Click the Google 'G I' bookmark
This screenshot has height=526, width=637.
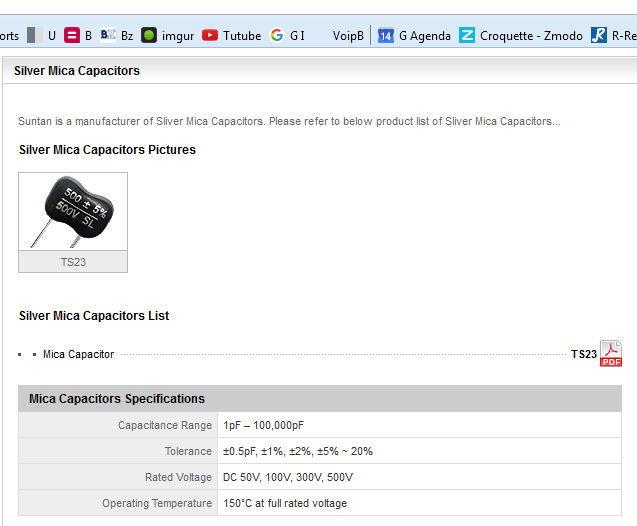click(288, 35)
